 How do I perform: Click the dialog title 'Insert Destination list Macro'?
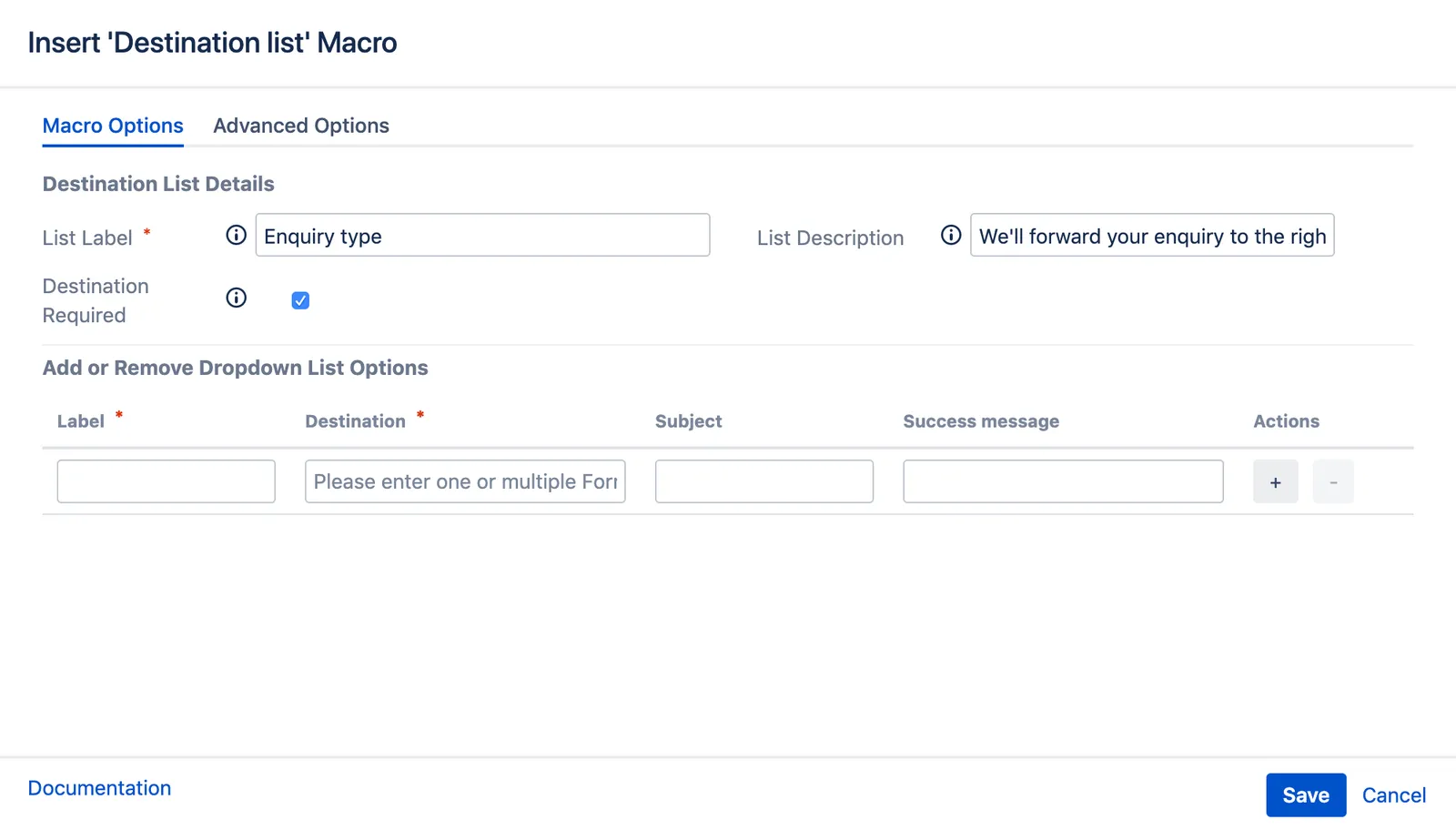click(212, 43)
